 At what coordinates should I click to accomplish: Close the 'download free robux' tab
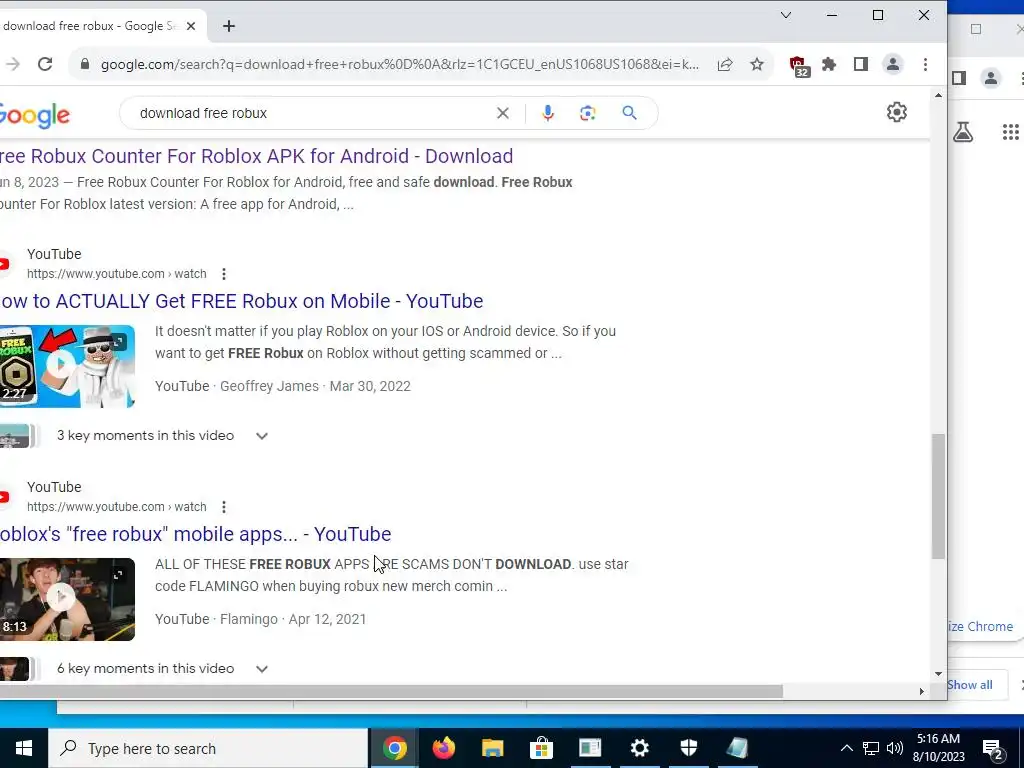(191, 26)
